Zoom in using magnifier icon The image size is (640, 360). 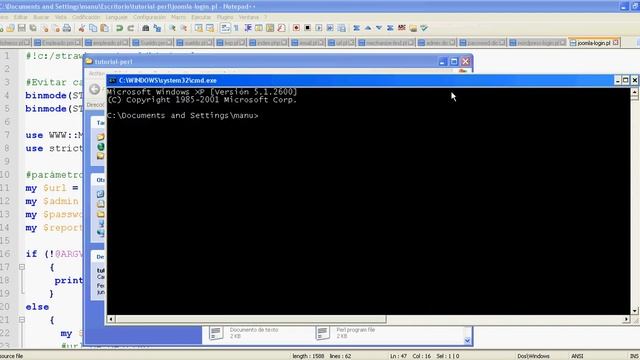pyautogui.click(x=172, y=28)
